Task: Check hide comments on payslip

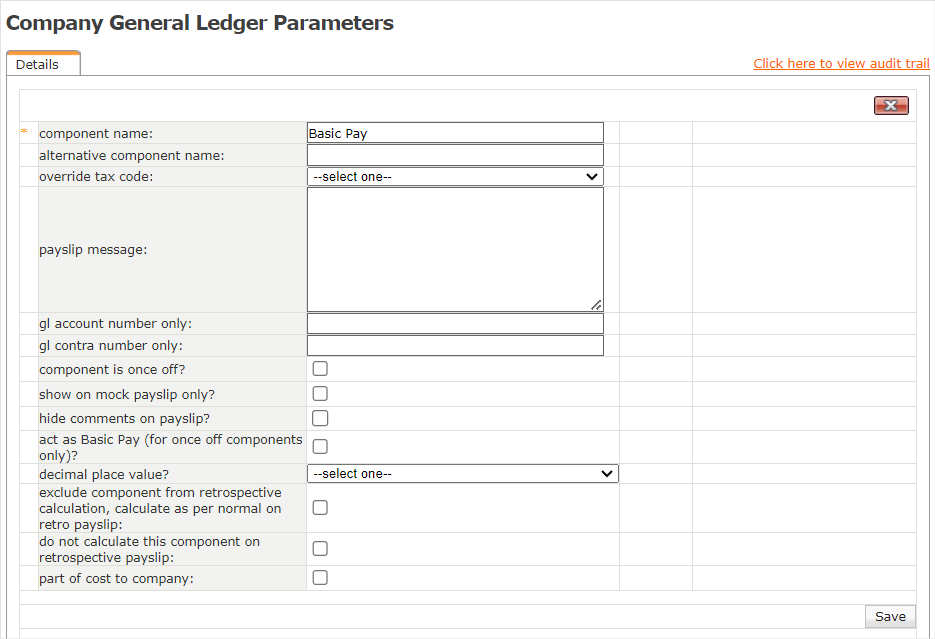Action: (x=320, y=418)
